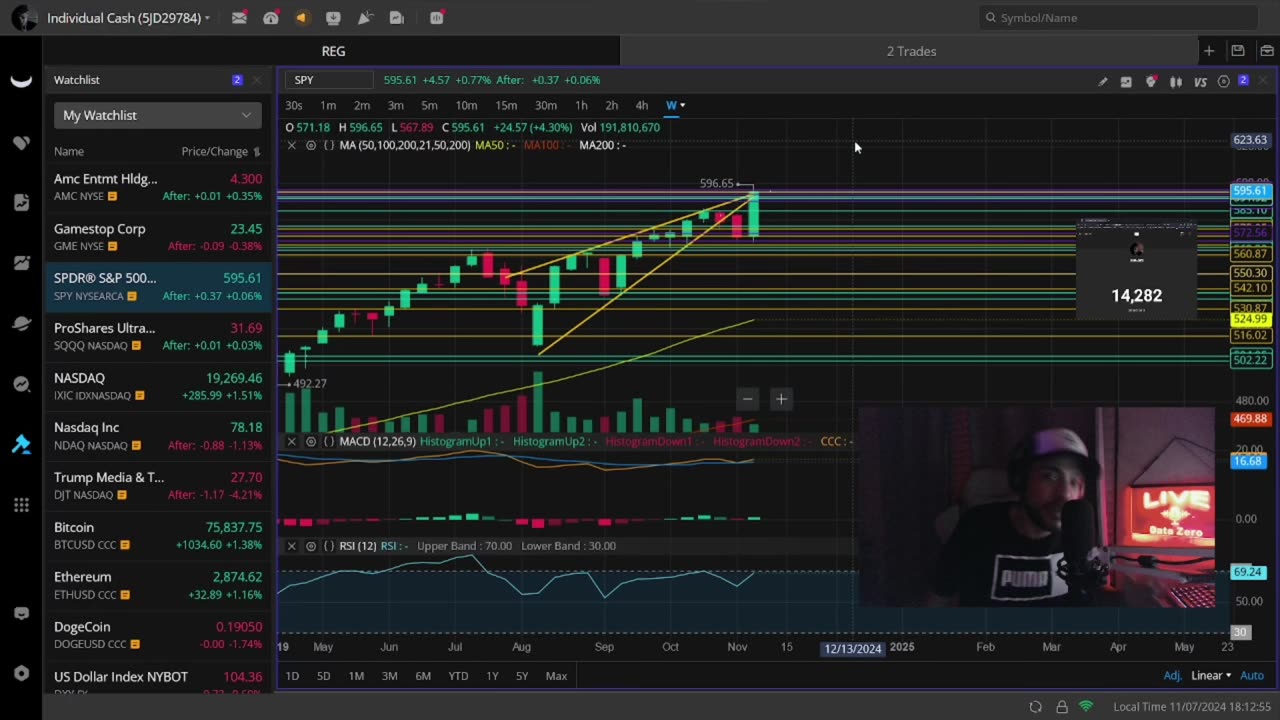The height and width of the screenshot is (720, 1280).
Task: Click the chart's purple link group 2 badge
Action: (1243, 80)
